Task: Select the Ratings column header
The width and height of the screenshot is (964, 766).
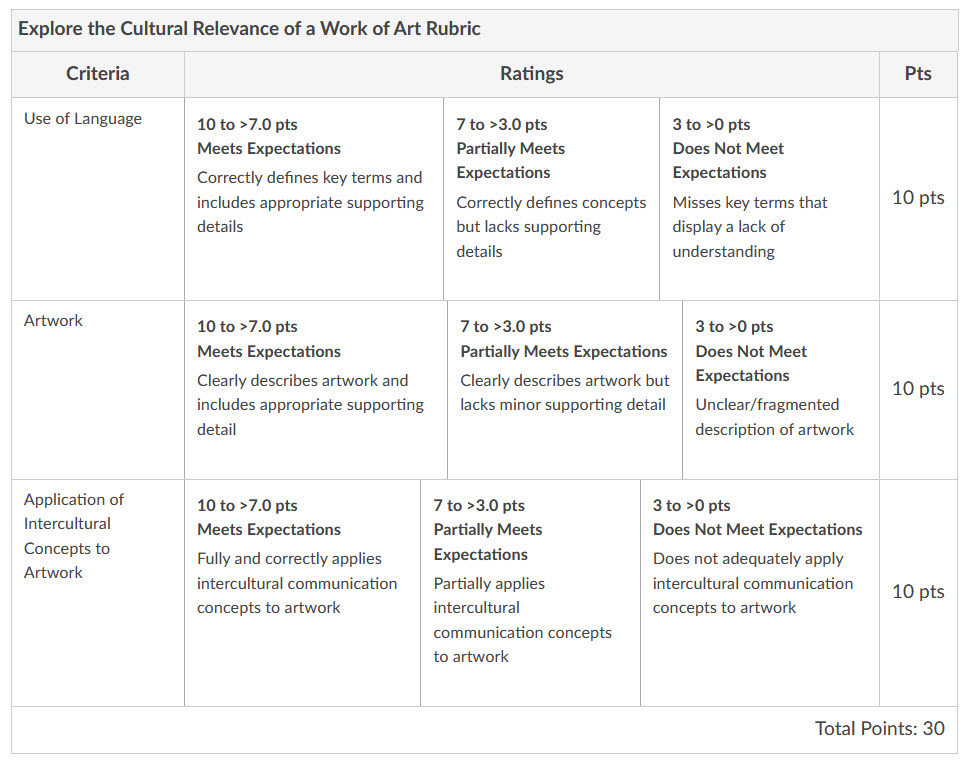Action: click(531, 74)
